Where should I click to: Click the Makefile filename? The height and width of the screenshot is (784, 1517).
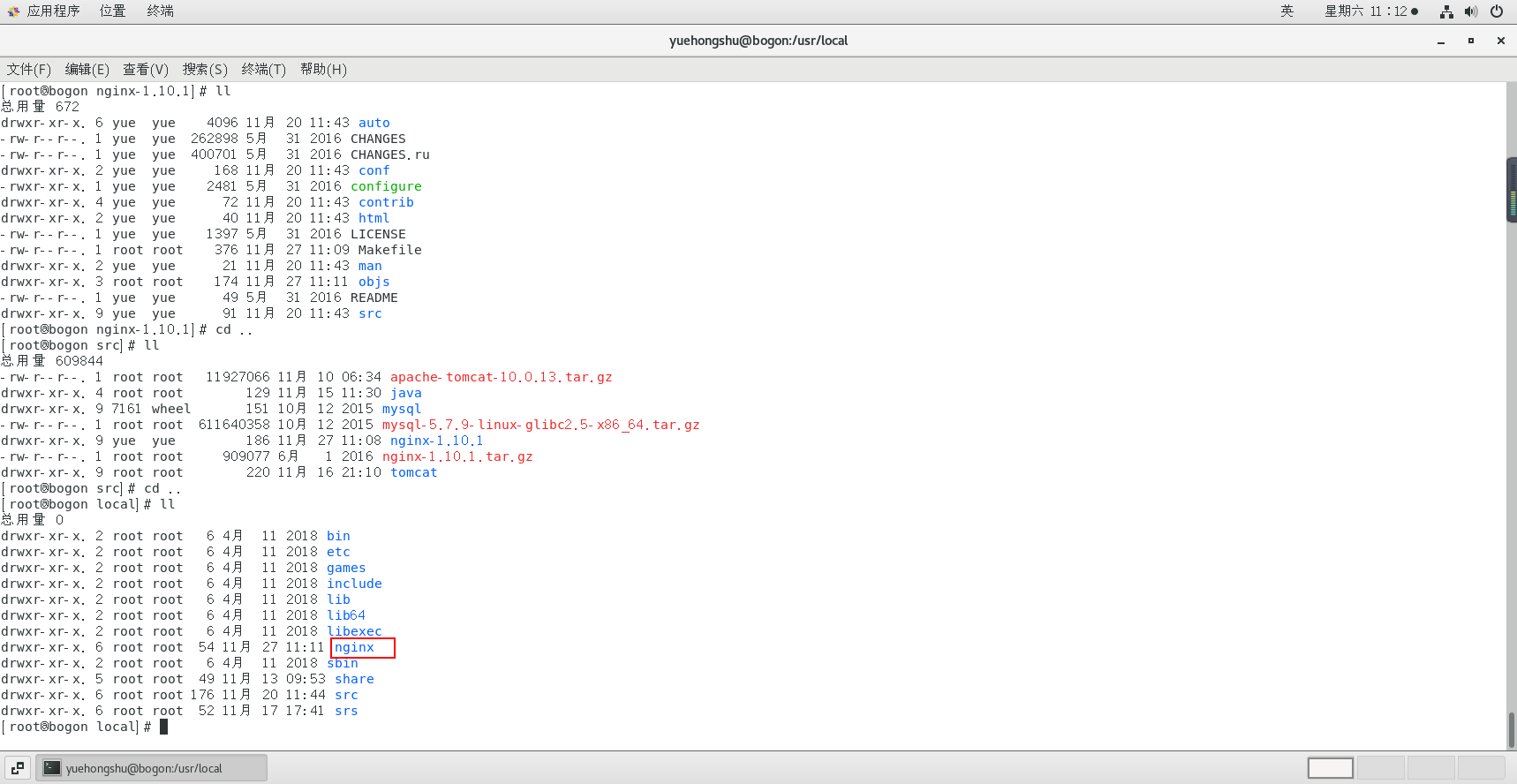389,250
